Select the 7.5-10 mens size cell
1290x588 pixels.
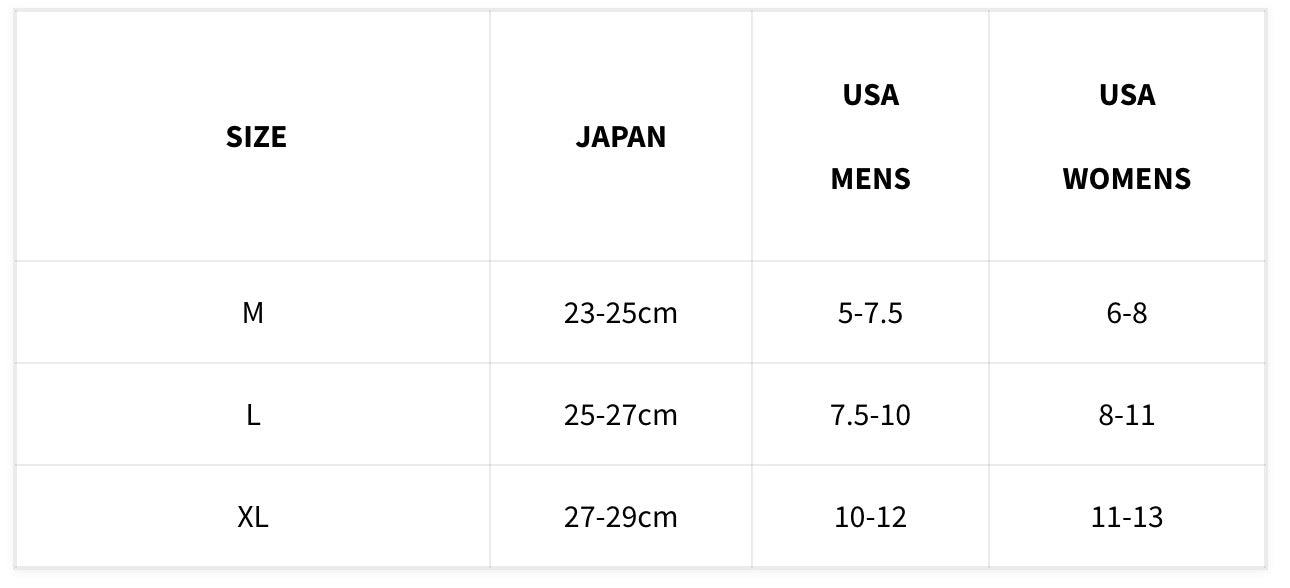870,414
